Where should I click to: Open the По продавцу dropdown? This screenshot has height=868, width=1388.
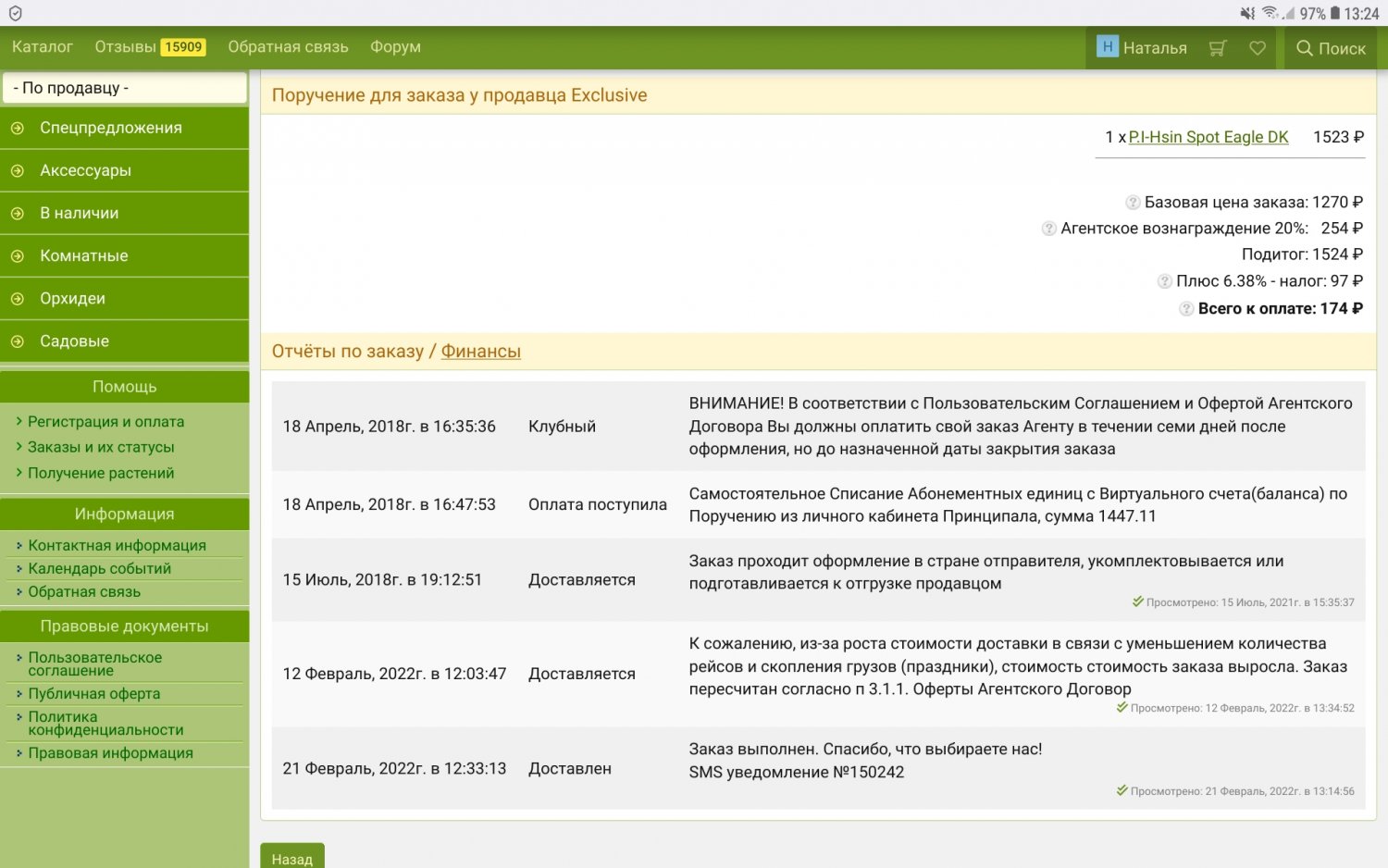(125, 88)
